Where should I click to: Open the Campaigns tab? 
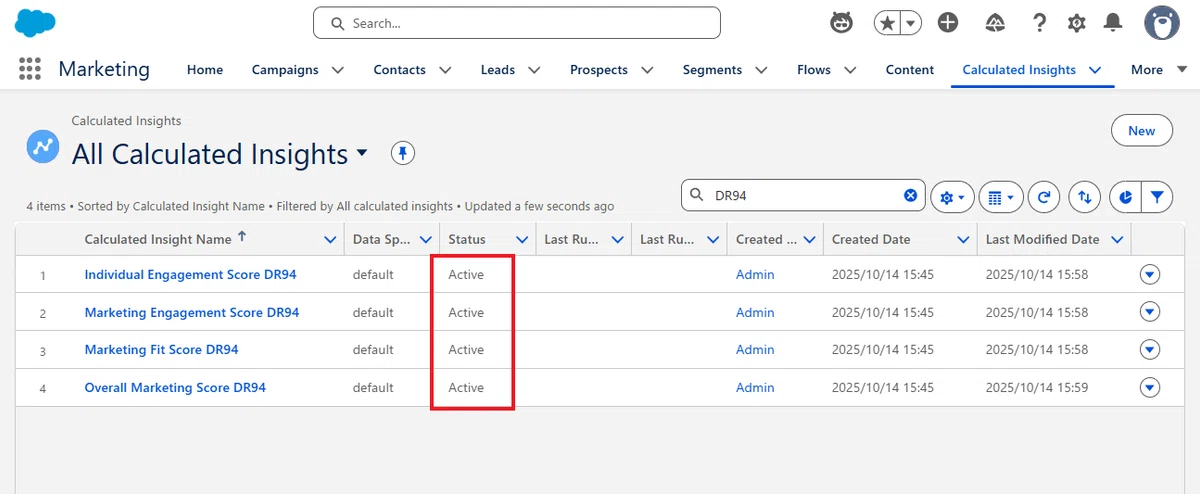click(285, 70)
